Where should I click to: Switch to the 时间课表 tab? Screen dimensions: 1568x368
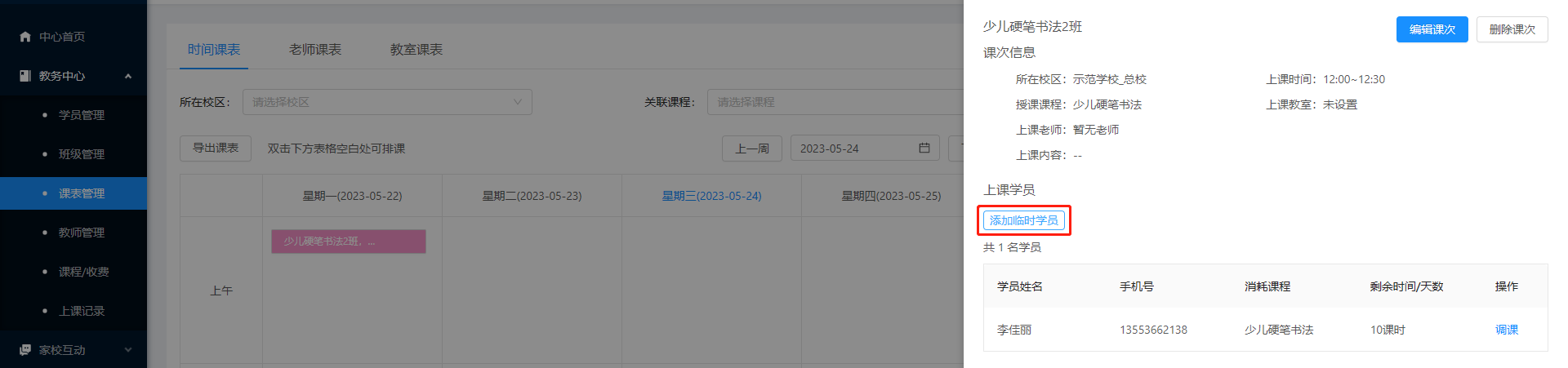pos(214,50)
